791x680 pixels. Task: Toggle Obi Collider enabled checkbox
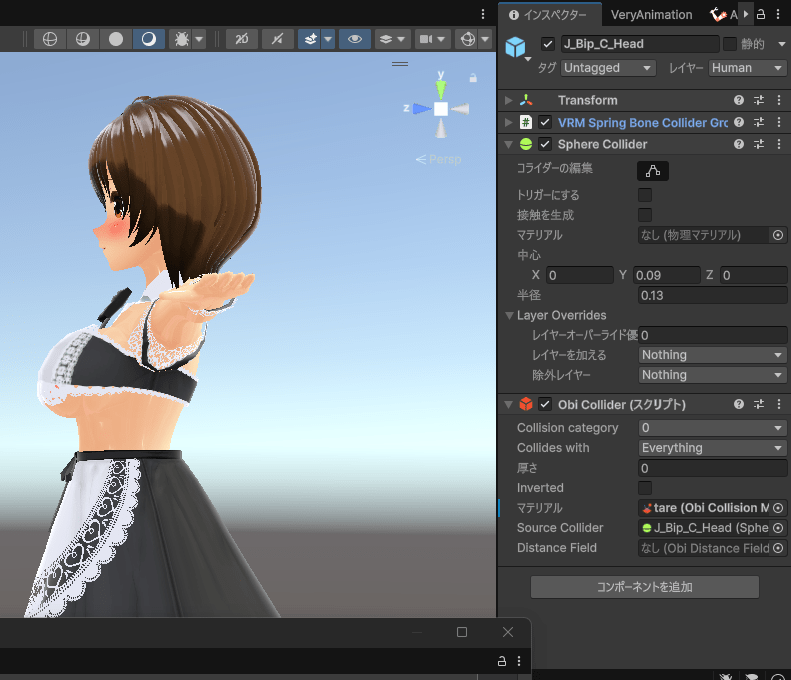pos(545,405)
